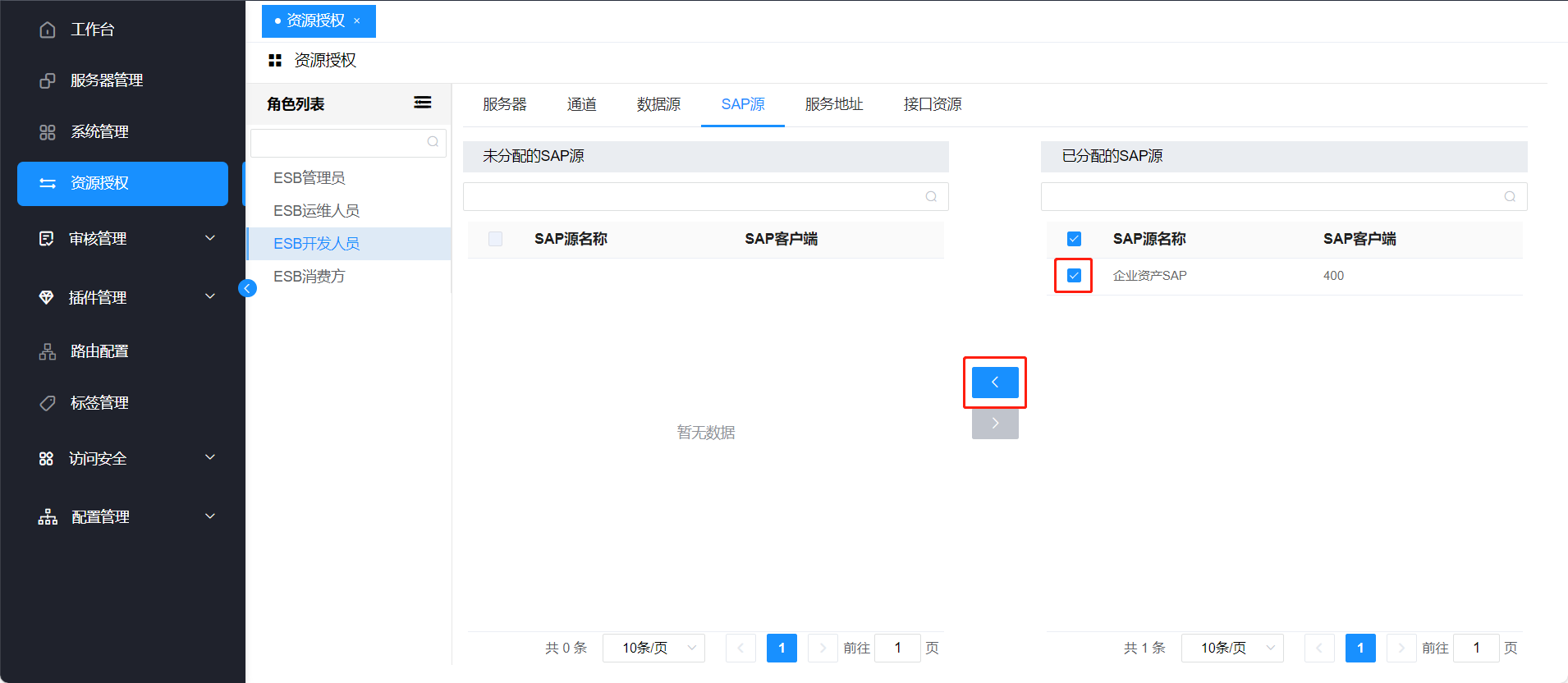The image size is (1568, 683).
Task: Toggle the 角色列表 panel menu icon
Action: pos(423,103)
